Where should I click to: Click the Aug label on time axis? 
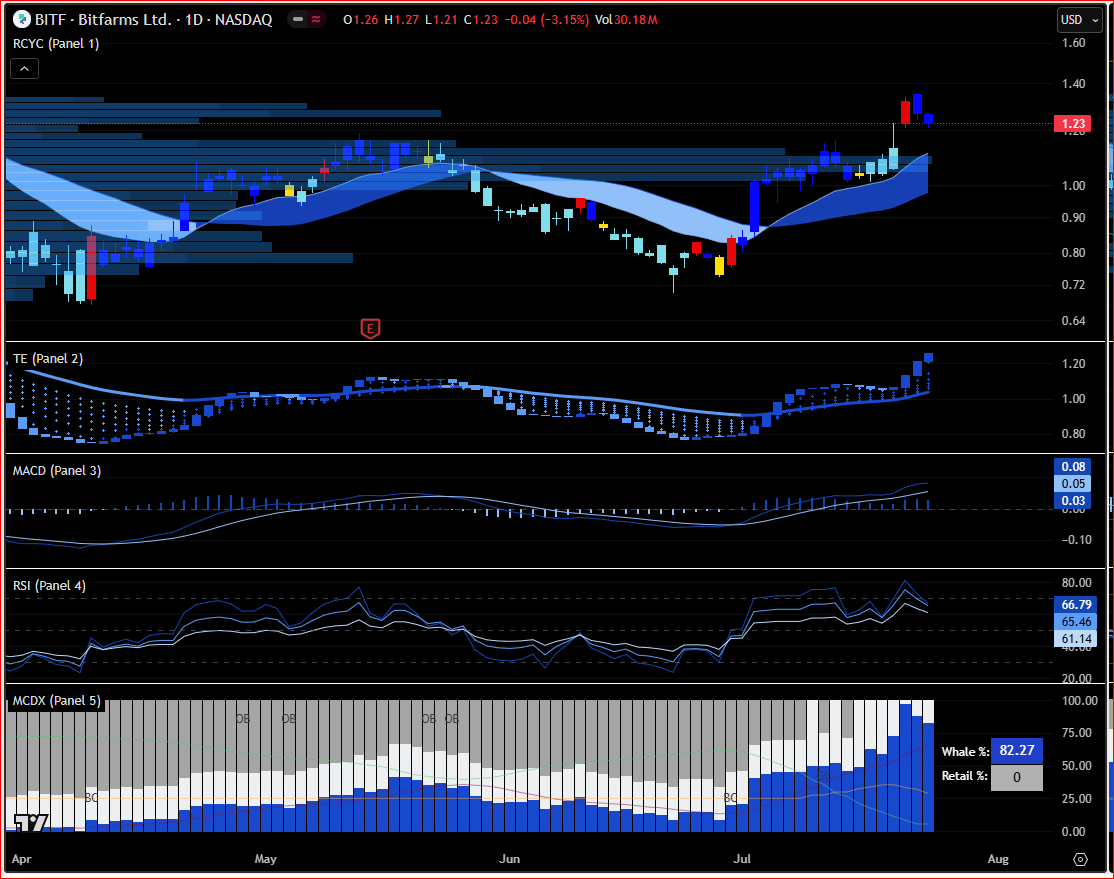998,859
